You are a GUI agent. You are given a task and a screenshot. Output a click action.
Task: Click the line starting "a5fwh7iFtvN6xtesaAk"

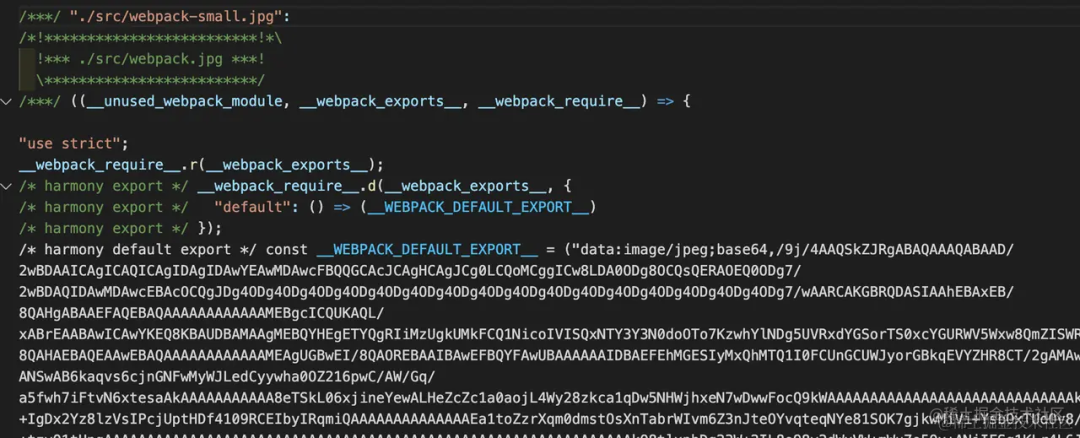point(550,399)
